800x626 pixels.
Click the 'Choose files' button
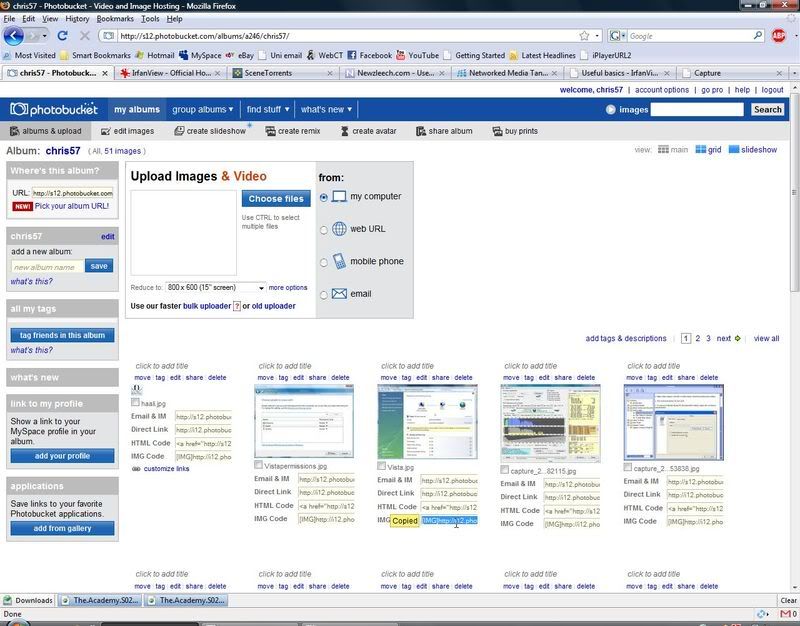276,199
